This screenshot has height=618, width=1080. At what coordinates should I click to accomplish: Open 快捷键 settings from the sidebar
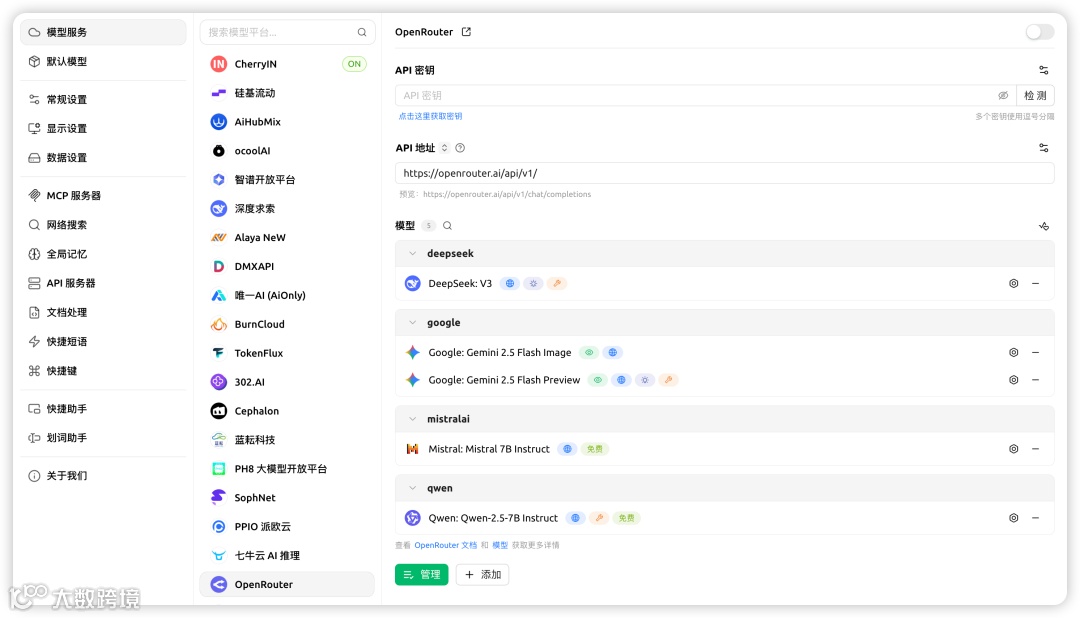[62, 371]
